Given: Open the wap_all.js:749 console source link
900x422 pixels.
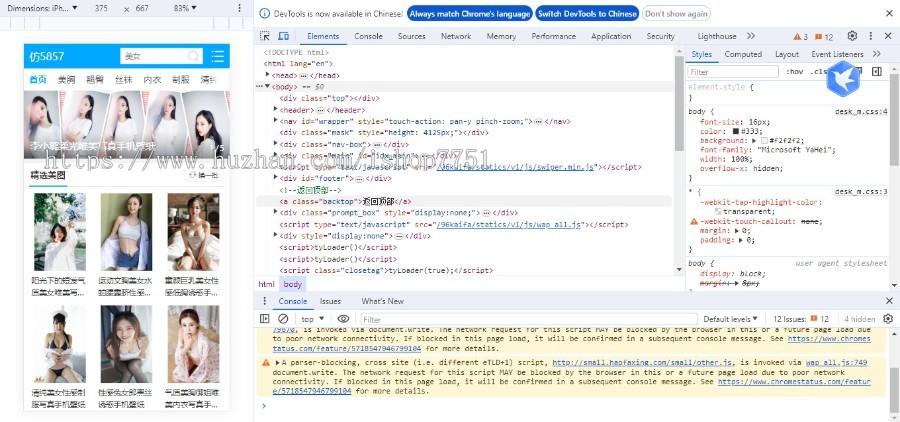Looking at the screenshot, I should pyautogui.click(x=836, y=363).
